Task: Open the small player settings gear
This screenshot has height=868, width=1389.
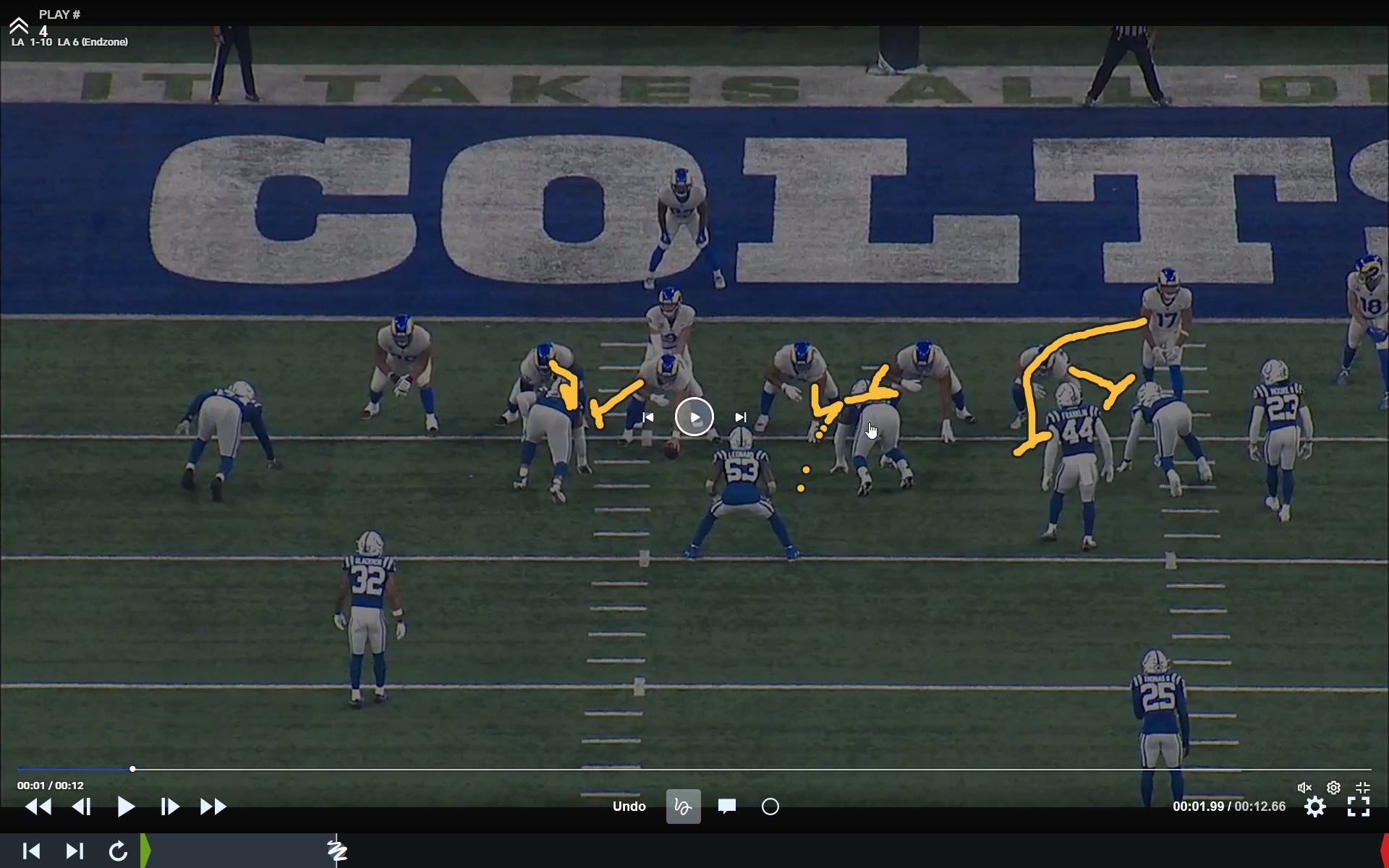Action: (x=1333, y=788)
